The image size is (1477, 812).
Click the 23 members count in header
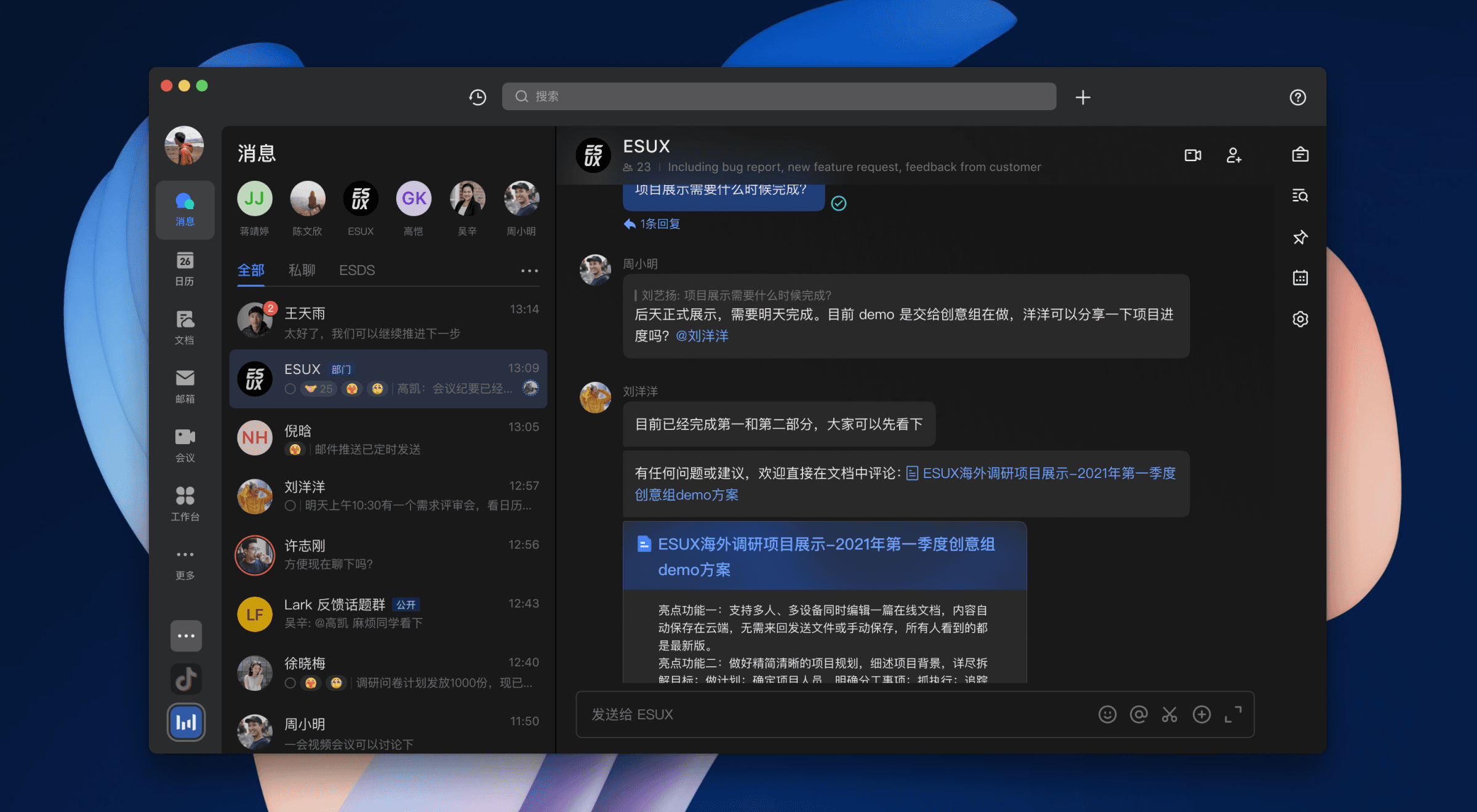coord(636,167)
